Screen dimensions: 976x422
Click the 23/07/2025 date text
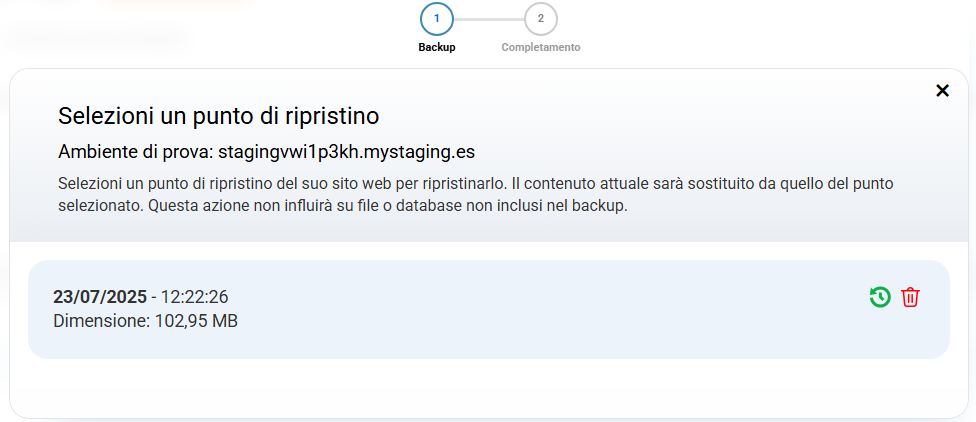click(x=99, y=297)
